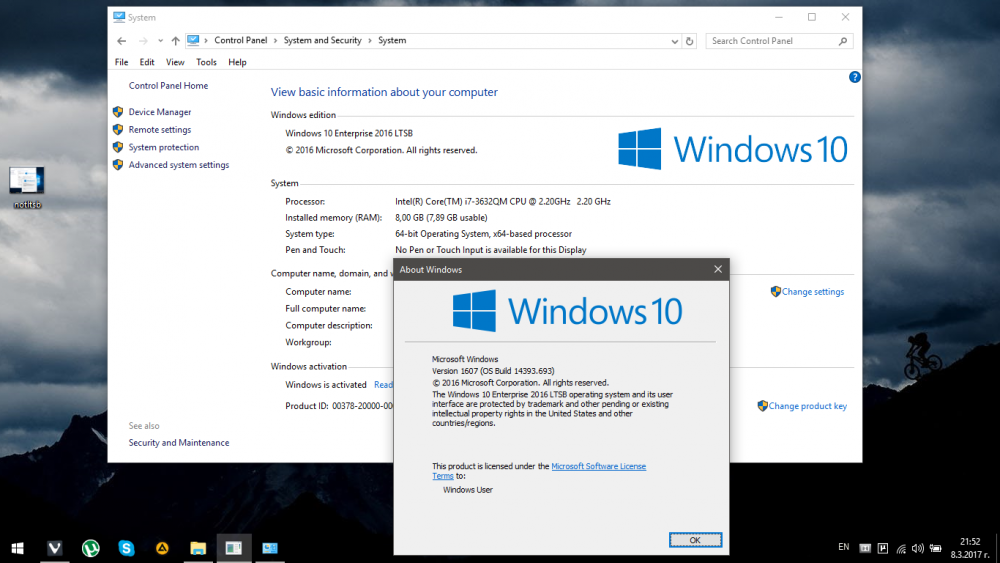The image size is (1000, 563).
Task: Open File Explorer from the taskbar
Action: [x=198, y=548]
